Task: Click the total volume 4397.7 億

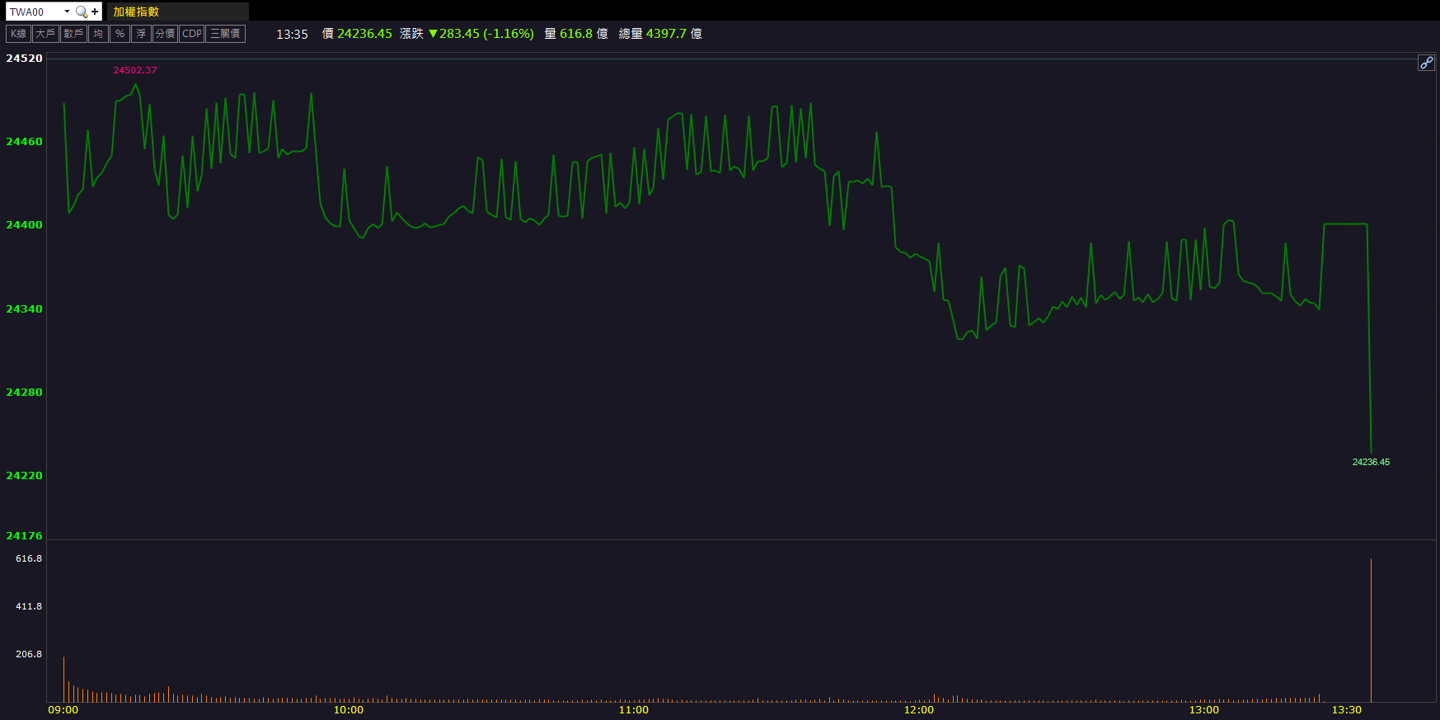Action: pyautogui.click(x=674, y=33)
